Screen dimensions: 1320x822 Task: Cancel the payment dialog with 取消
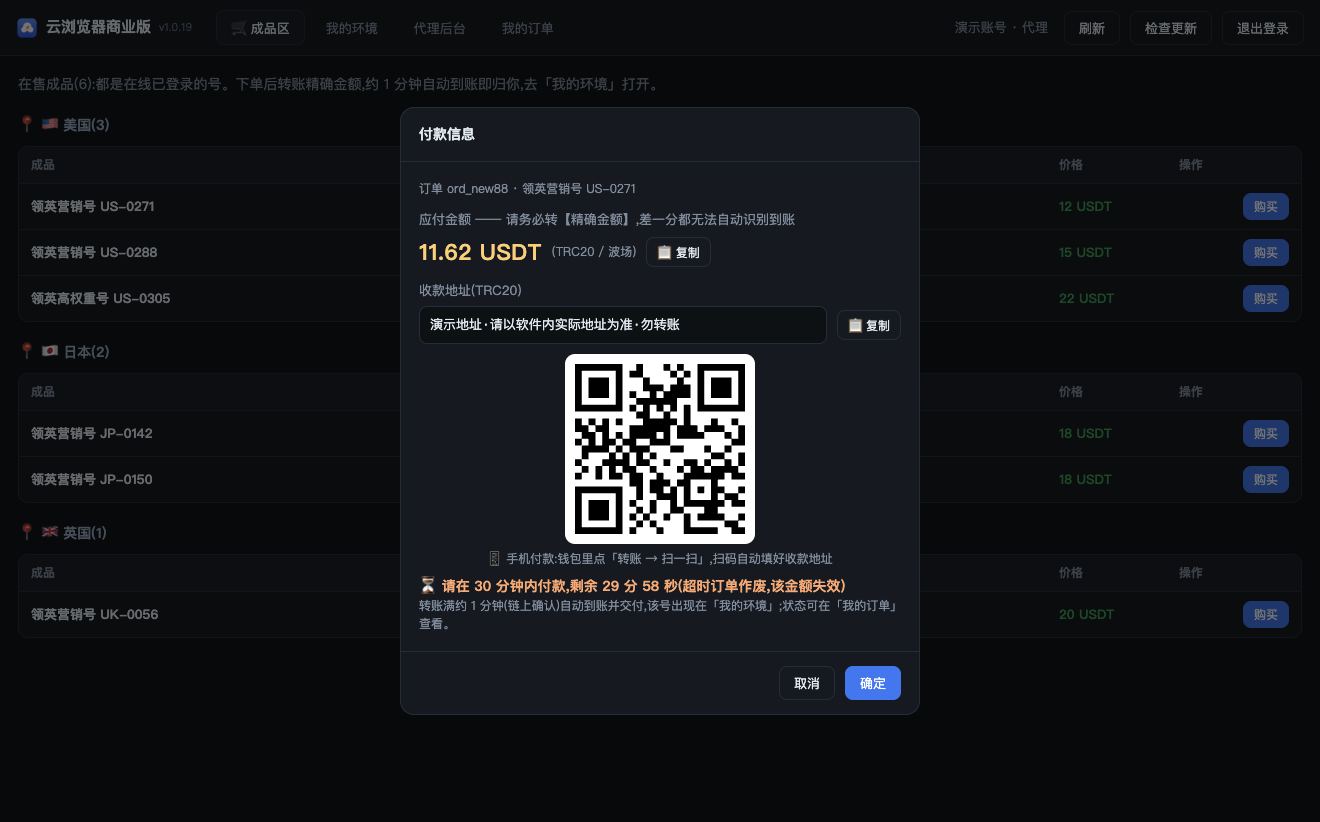pyautogui.click(x=807, y=683)
